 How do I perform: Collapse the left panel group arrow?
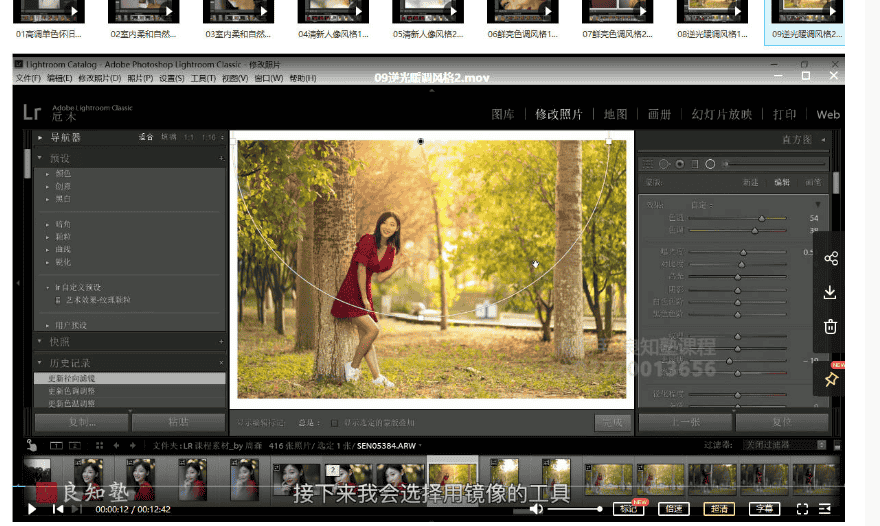tap(18, 283)
